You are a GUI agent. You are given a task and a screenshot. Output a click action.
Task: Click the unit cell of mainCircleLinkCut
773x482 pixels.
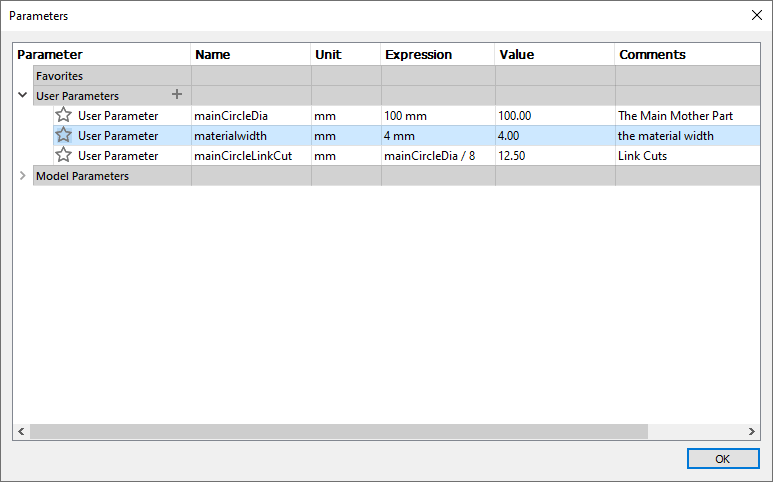click(346, 156)
